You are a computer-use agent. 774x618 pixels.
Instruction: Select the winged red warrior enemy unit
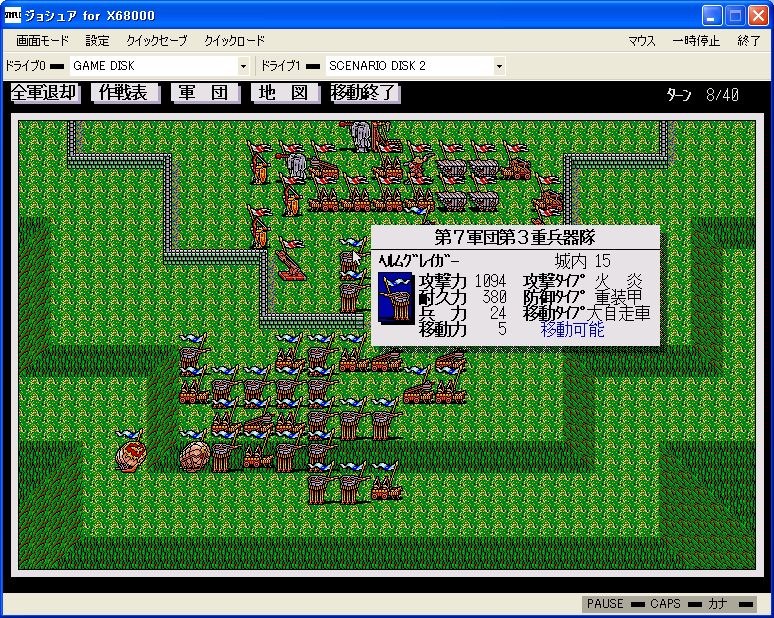[419, 166]
